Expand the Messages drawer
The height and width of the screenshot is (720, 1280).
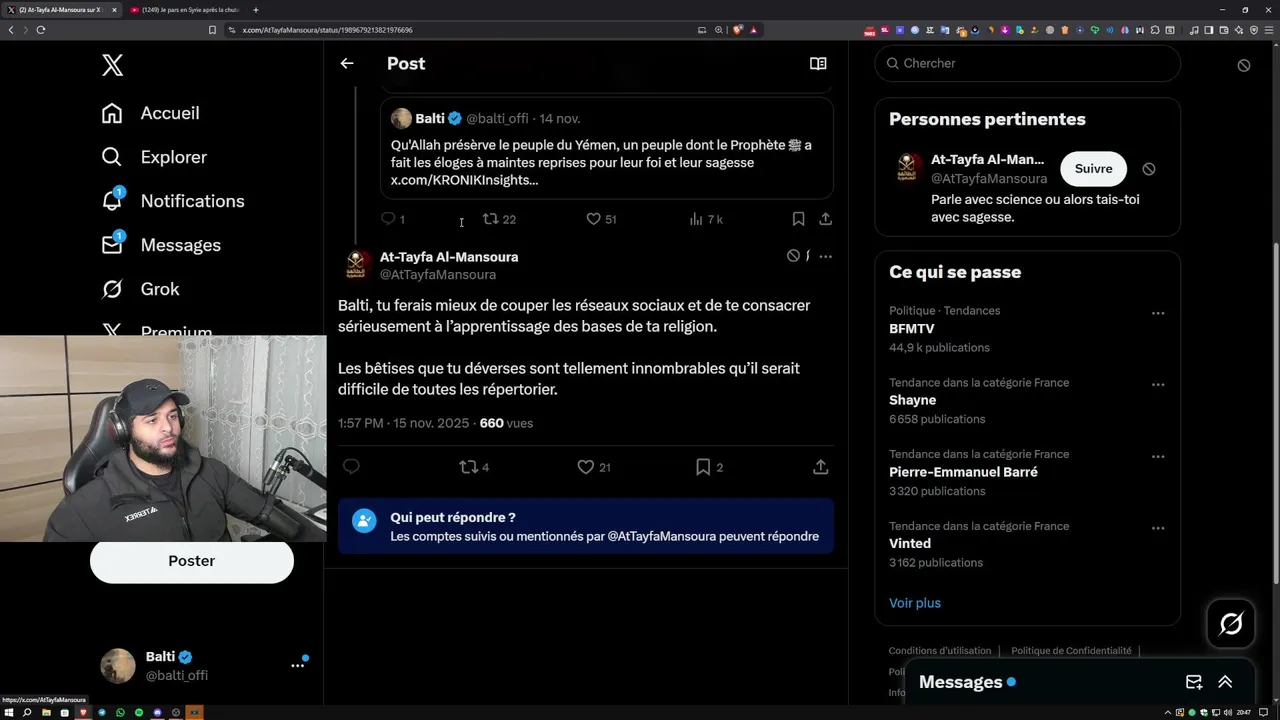coord(1225,682)
